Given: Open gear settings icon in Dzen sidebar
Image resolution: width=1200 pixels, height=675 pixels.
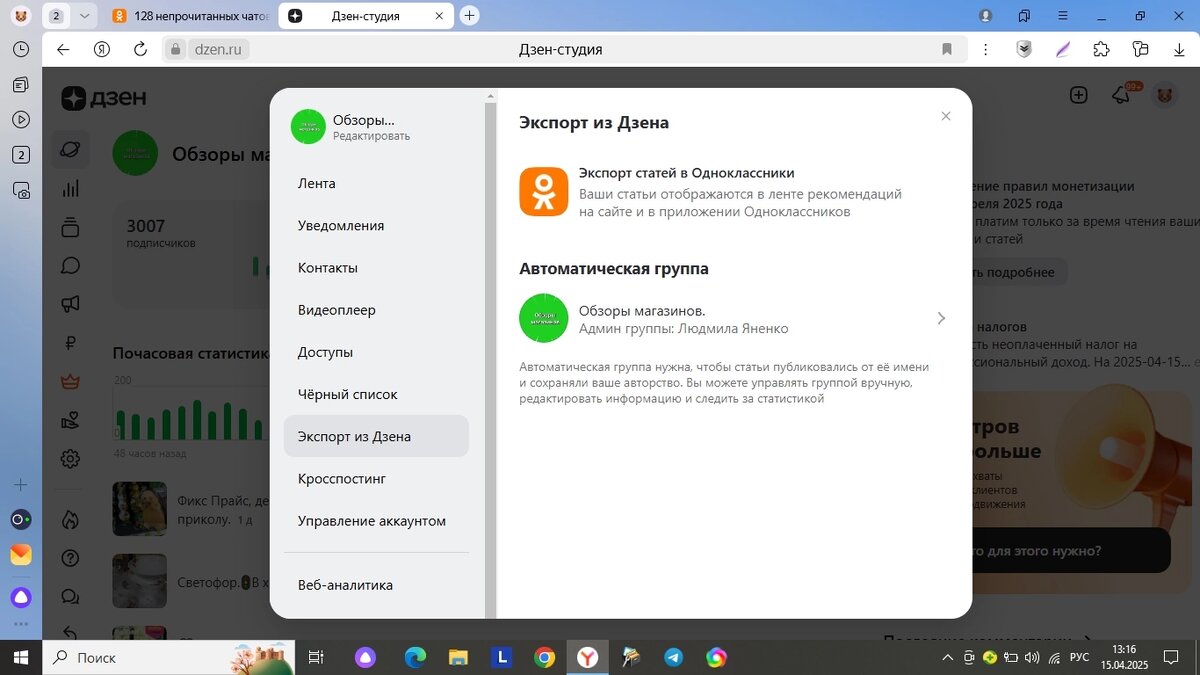Looking at the screenshot, I should click(70, 459).
